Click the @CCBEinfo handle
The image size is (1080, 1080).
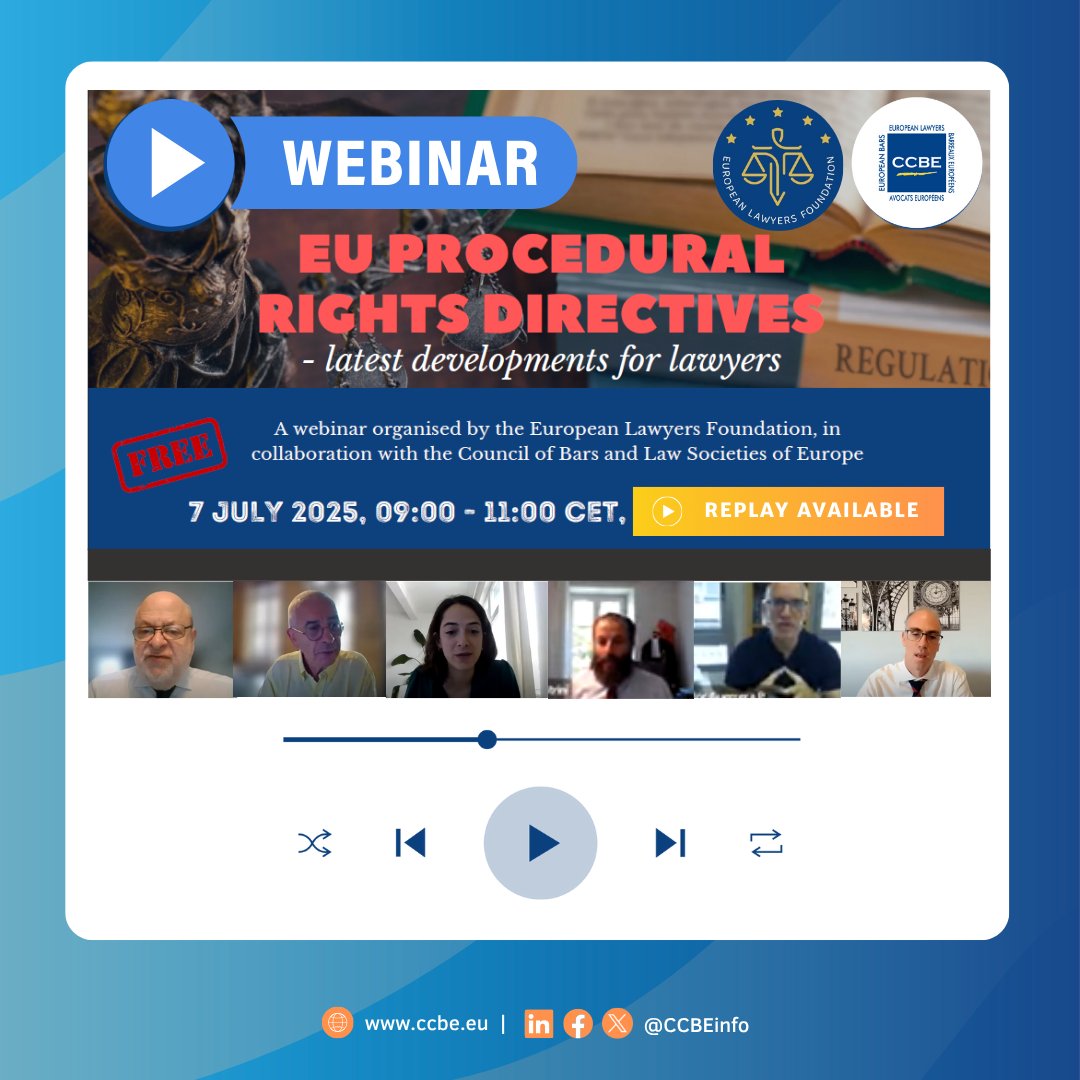(x=696, y=1025)
